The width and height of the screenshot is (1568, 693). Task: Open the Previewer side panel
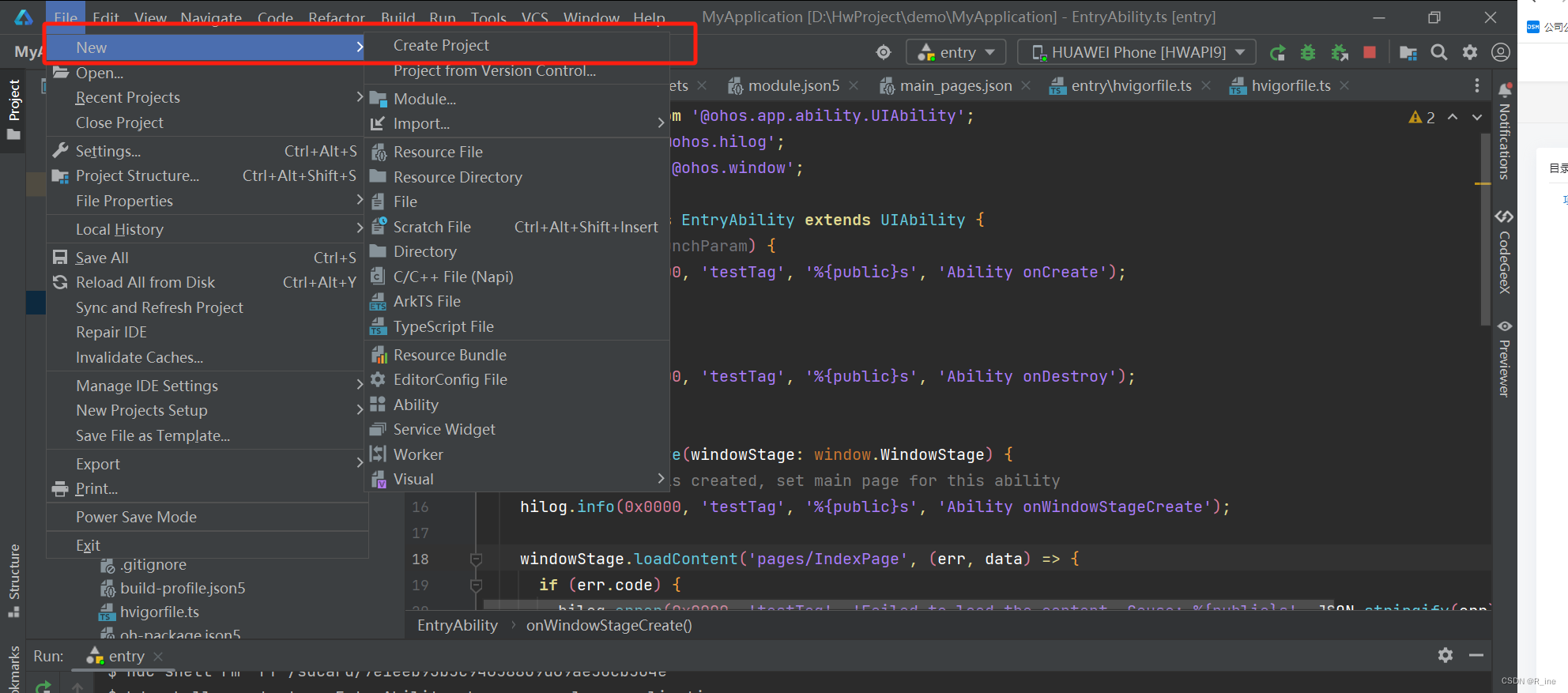(1505, 359)
